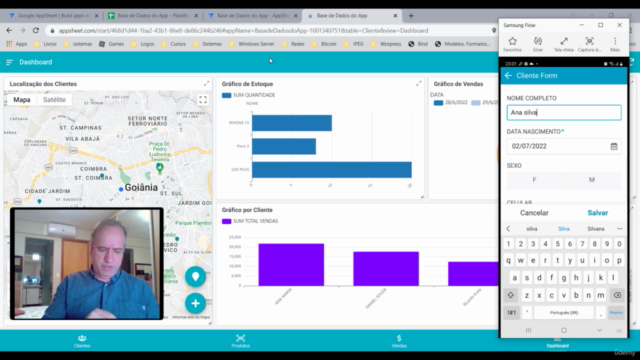Click SUM TOTAL VENDAS legend swatch

(x=227, y=221)
